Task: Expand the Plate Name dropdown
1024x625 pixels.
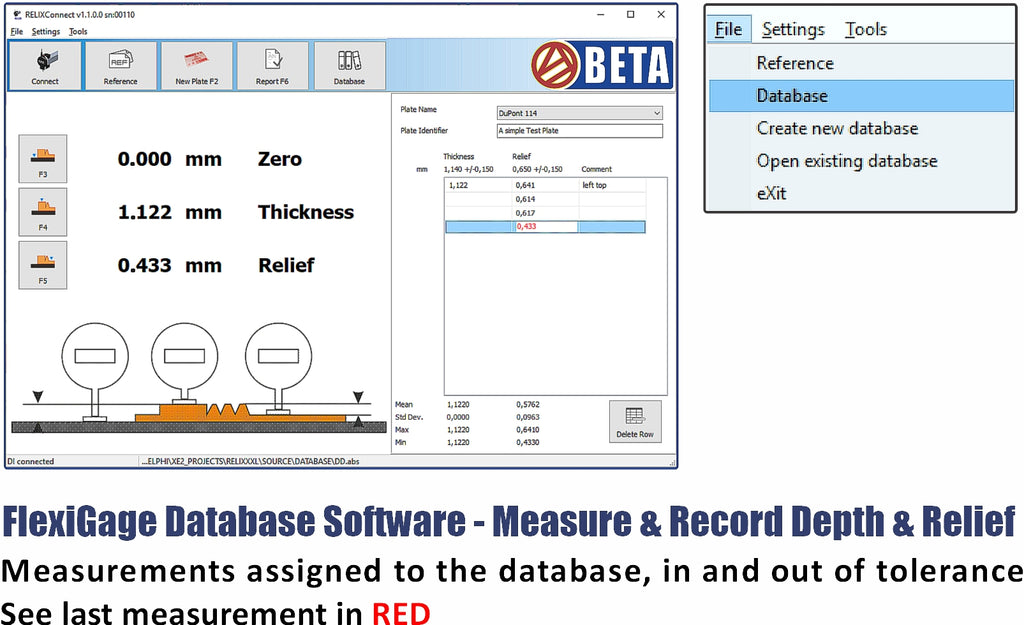Action: coord(656,113)
